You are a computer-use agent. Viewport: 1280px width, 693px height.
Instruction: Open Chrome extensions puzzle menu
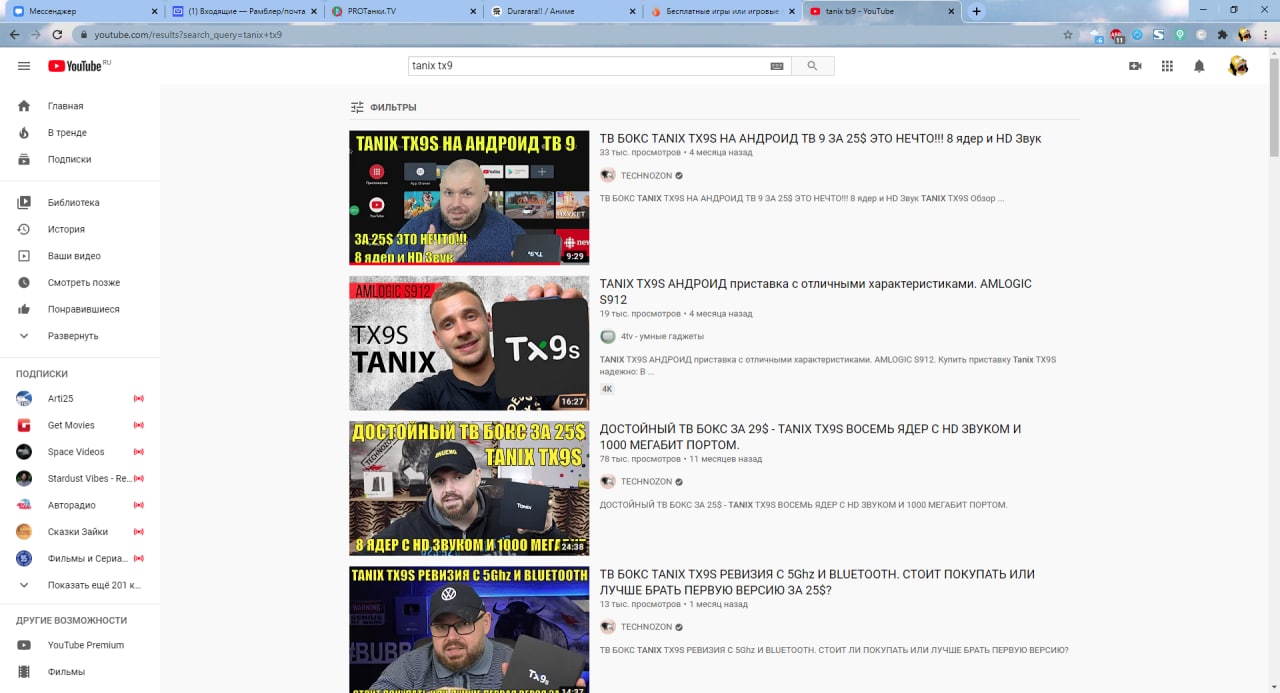(x=1222, y=34)
